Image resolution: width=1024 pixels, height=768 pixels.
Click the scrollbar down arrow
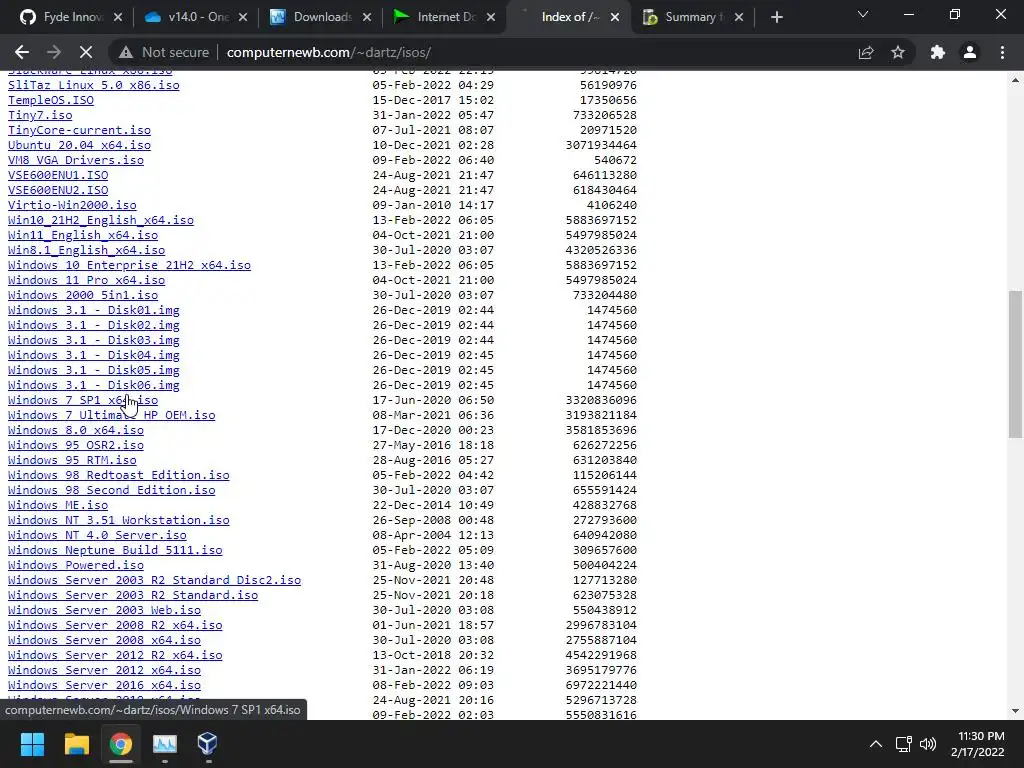[x=1015, y=711]
